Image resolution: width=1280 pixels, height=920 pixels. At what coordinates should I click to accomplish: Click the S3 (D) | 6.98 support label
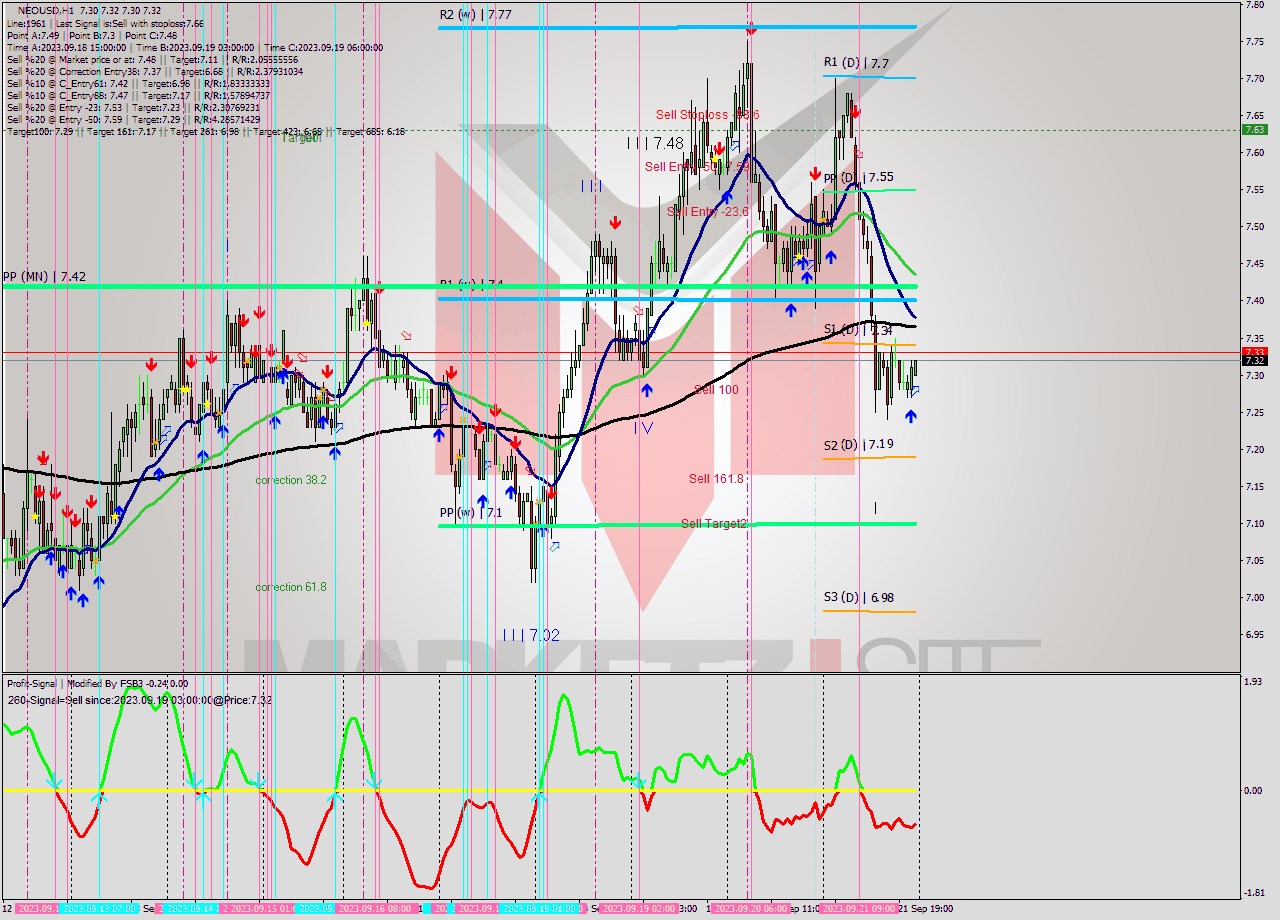858,597
